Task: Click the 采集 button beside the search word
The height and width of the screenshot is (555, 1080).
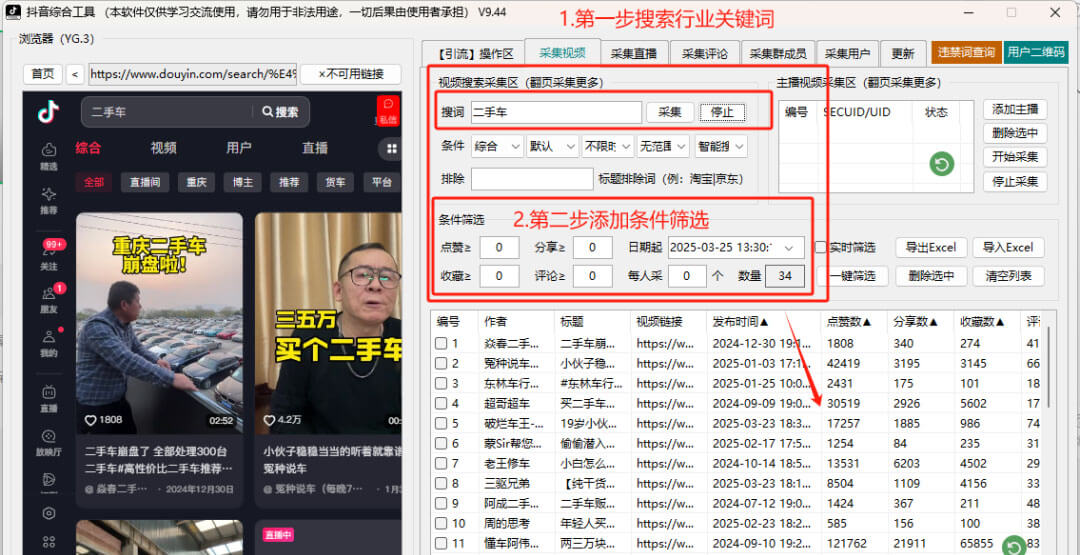Action: (x=670, y=112)
